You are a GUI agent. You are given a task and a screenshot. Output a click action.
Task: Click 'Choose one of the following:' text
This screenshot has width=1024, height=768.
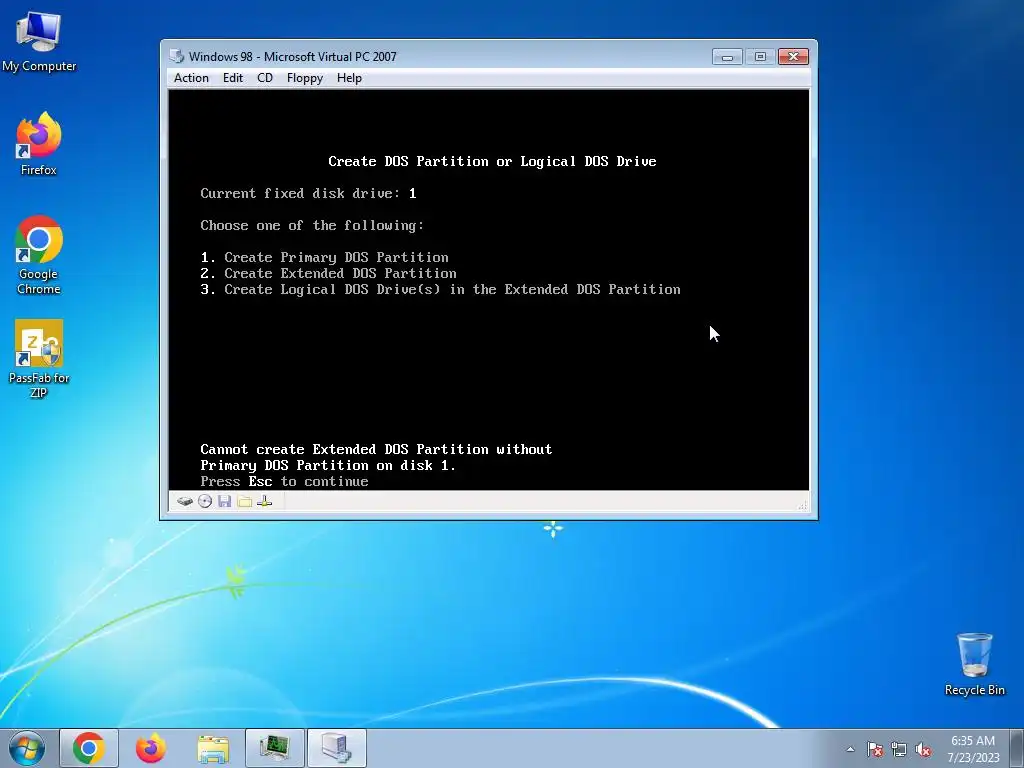pos(312,225)
